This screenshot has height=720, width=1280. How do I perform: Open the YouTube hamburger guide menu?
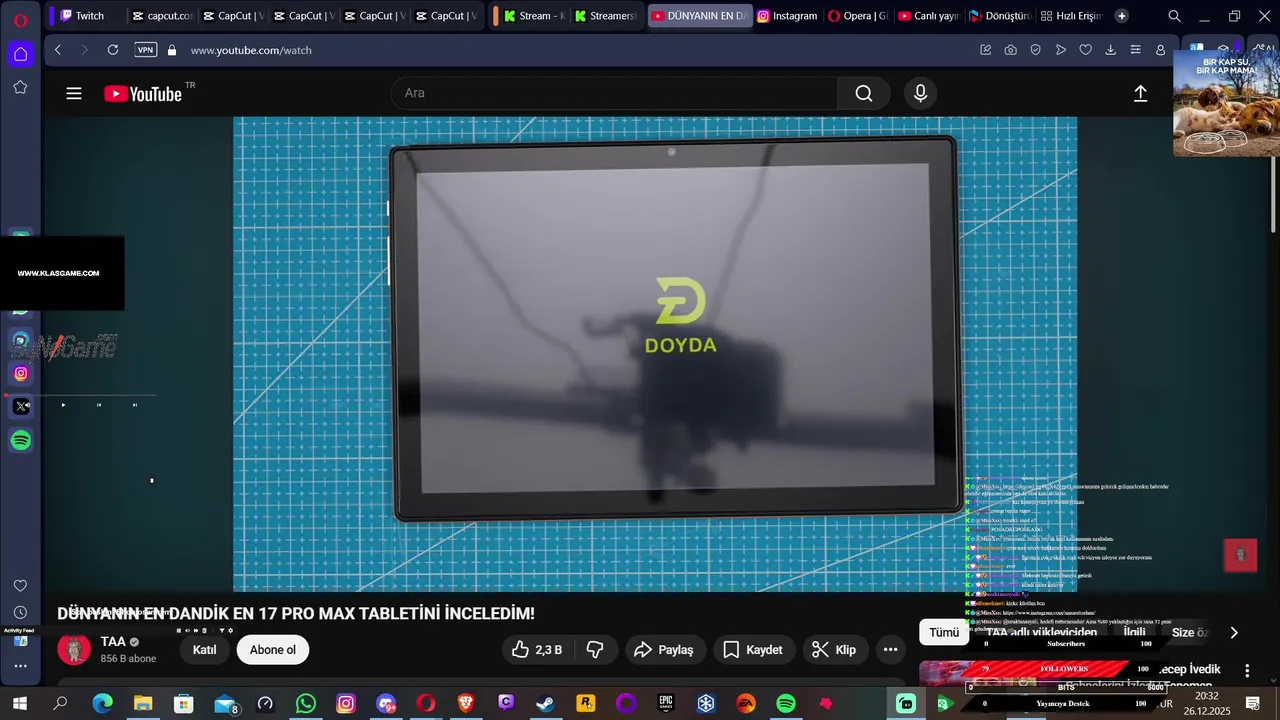(74, 94)
